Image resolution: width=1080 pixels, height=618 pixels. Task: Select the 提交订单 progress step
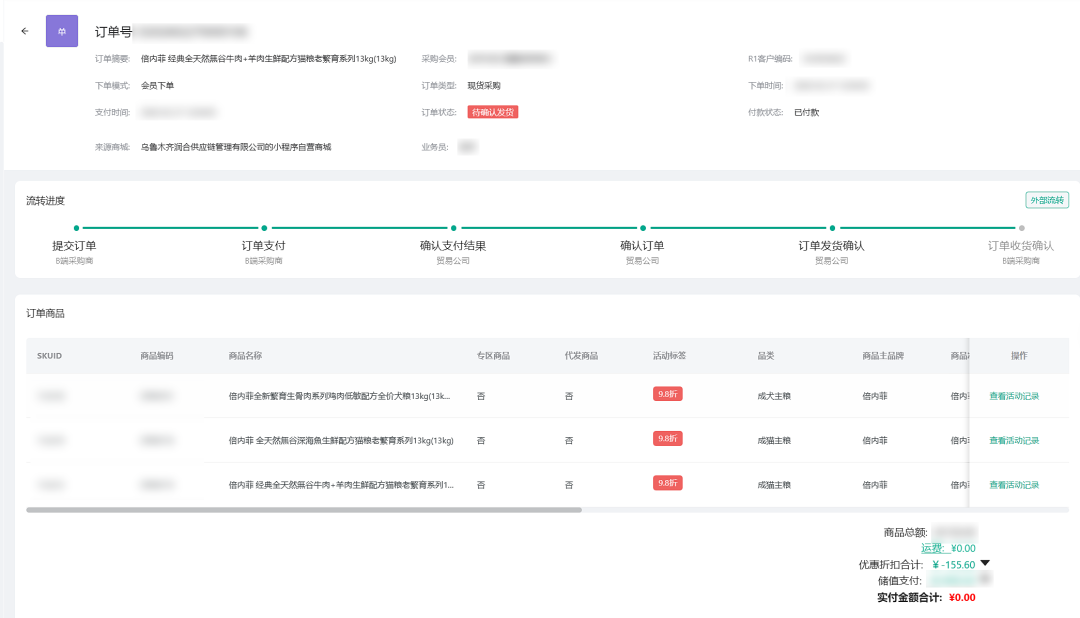[75, 245]
